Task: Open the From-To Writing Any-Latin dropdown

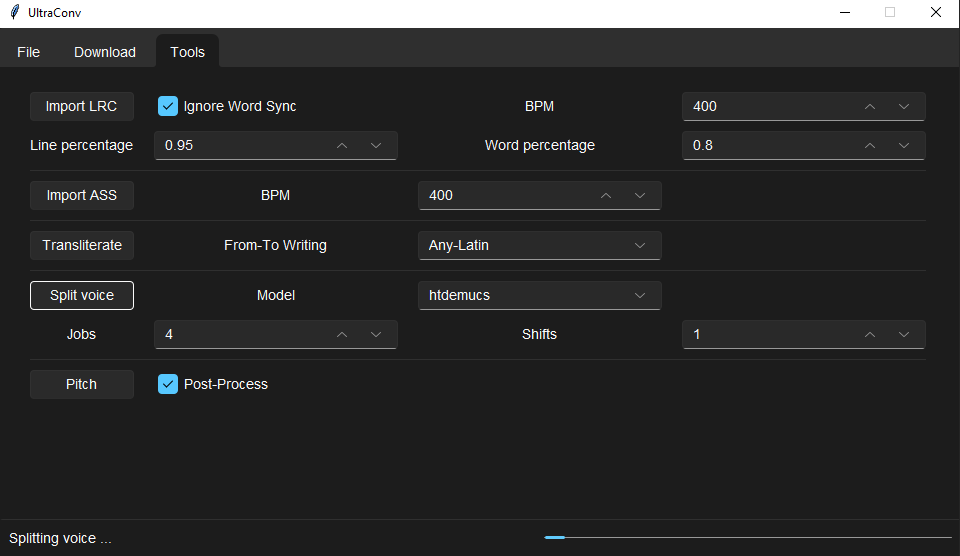Action: pyautogui.click(x=539, y=246)
